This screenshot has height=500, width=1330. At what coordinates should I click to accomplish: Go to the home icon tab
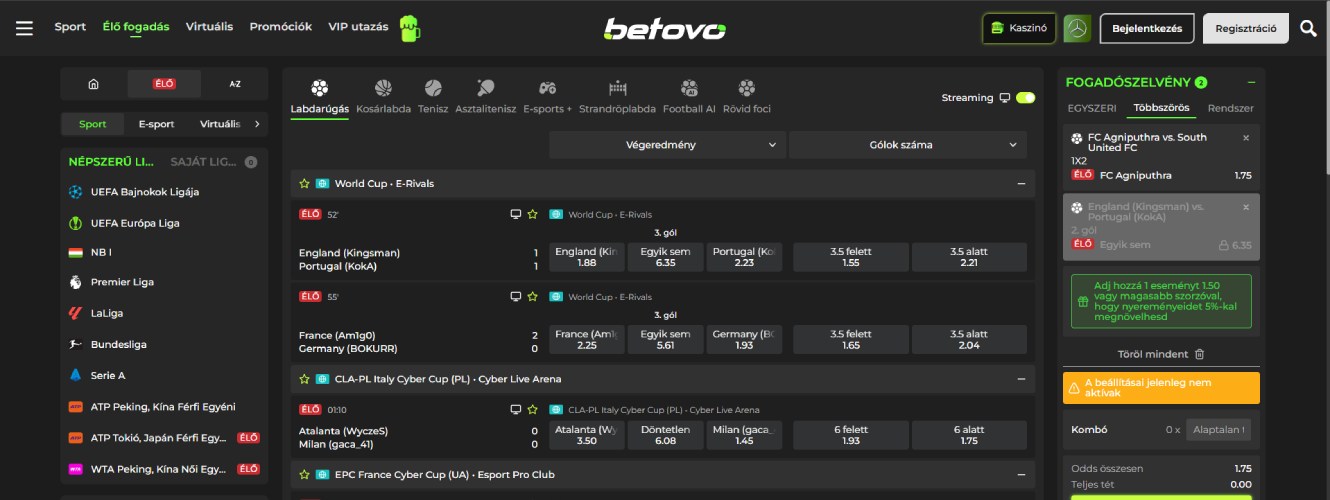pyautogui.click(x=93, y=84)
